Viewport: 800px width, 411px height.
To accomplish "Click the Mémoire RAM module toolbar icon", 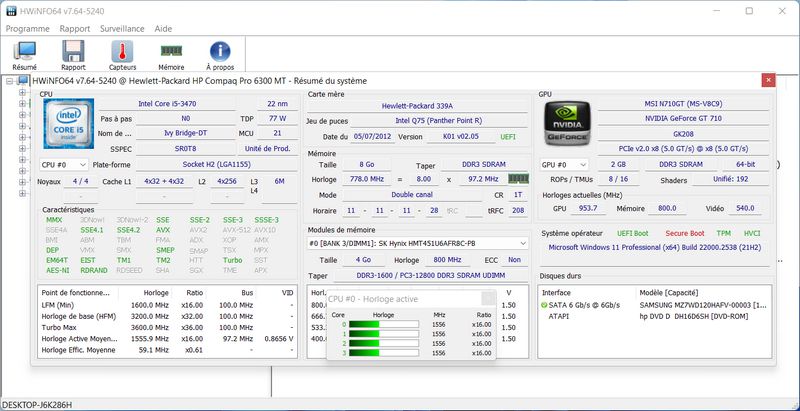I will pos(171,55).
